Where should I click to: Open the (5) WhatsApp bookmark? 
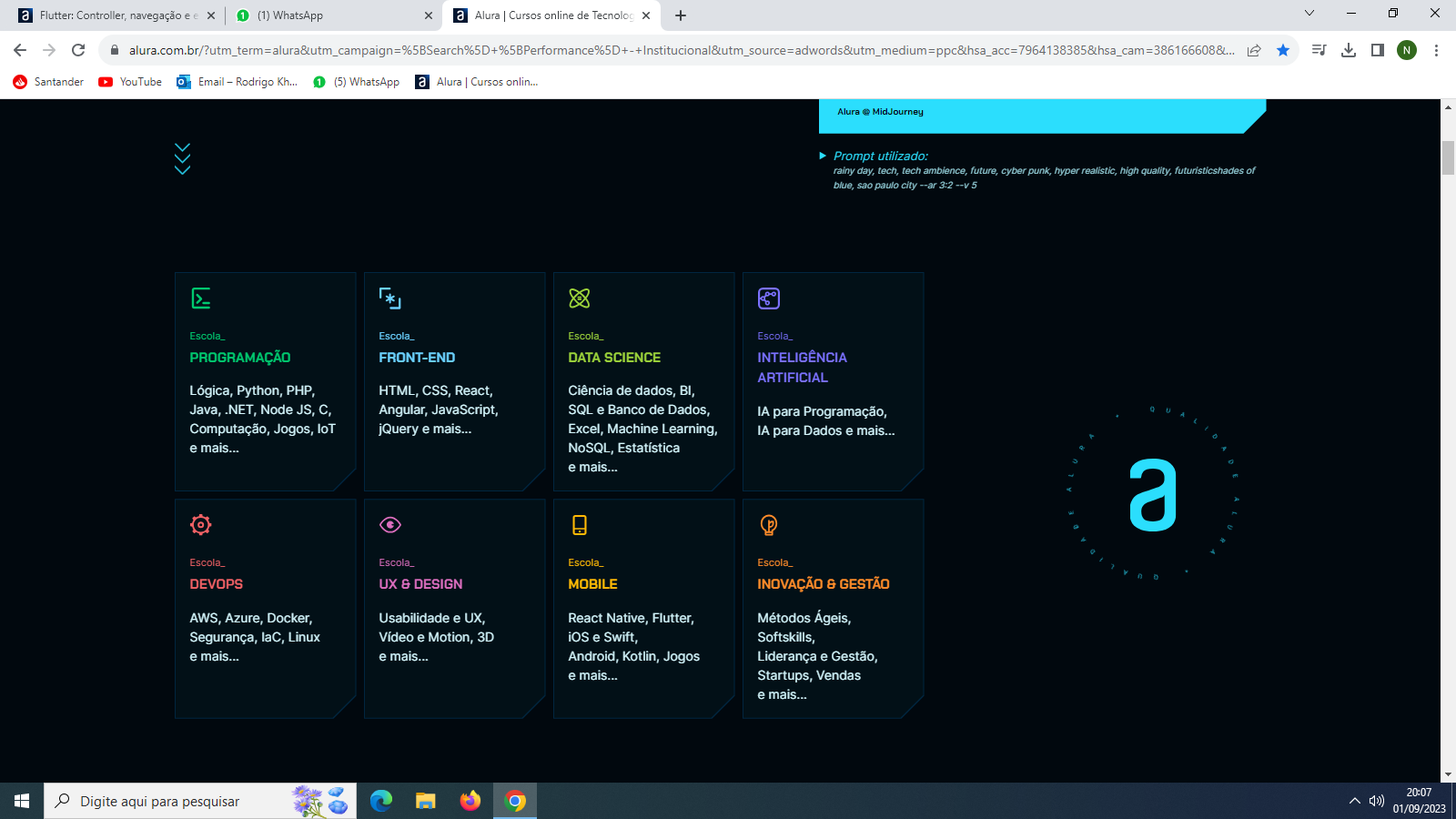tap(356, 82)
